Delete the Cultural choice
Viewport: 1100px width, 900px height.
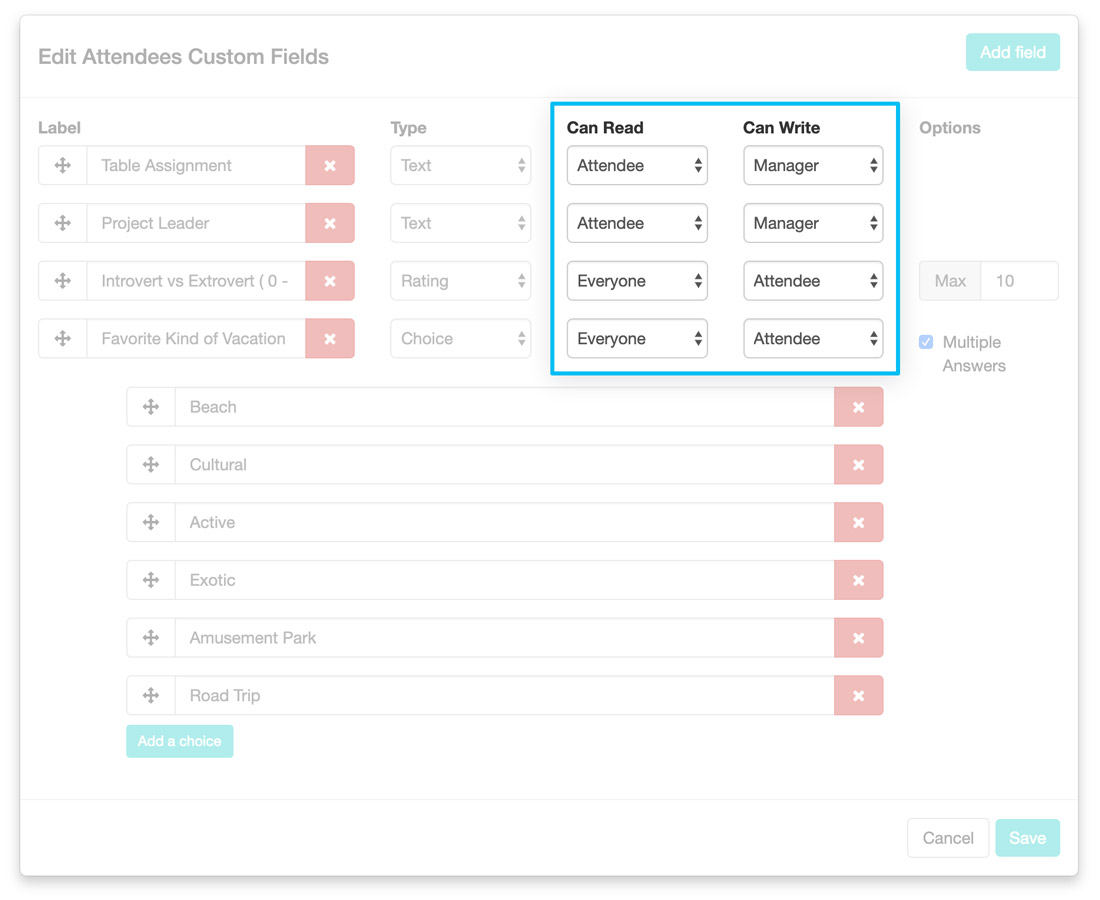click(859, 464)
